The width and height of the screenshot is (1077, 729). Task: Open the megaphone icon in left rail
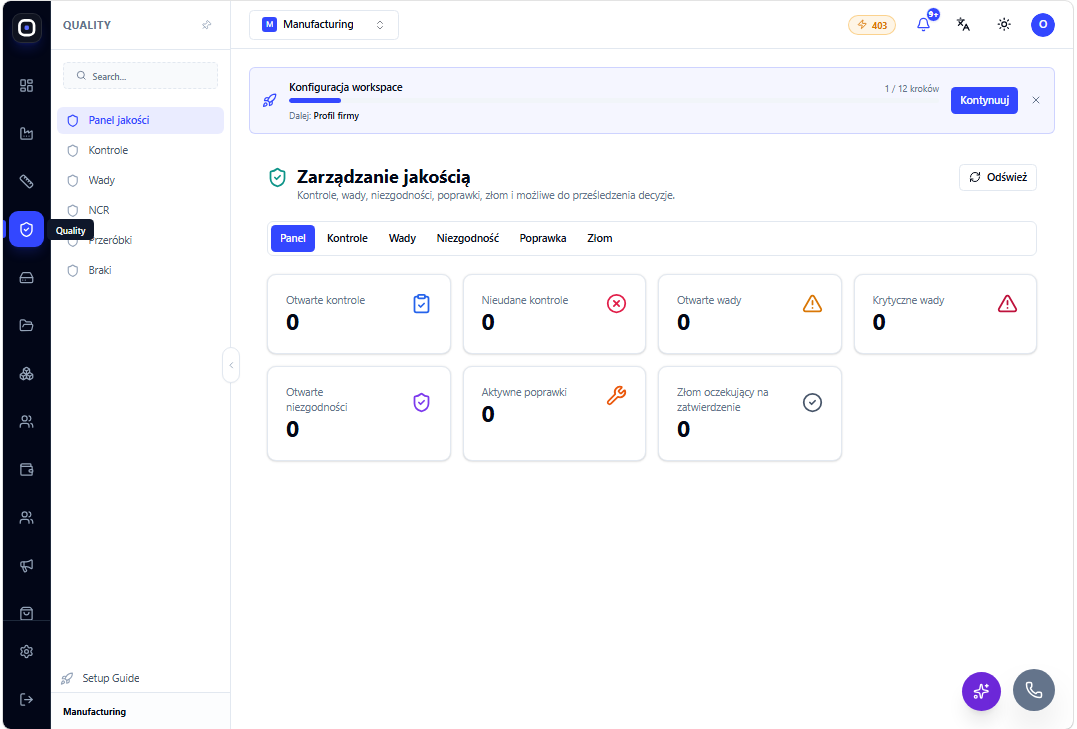(26, 565)
